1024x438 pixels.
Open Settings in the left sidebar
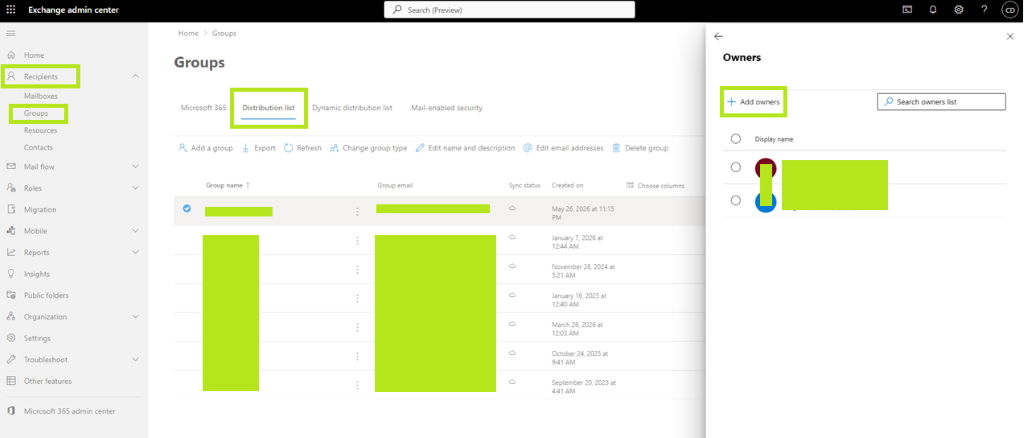pyautogui.click(x=37, y=338)
